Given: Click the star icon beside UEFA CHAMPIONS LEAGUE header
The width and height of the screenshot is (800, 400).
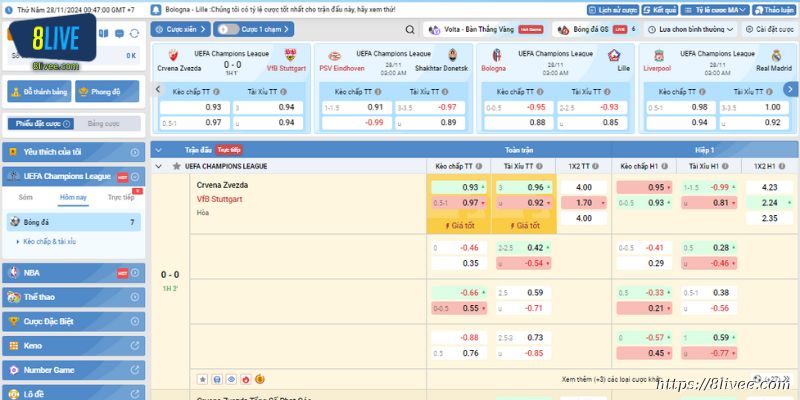Looking at the screenshot, I should pyautogui.click(x=174, y=166).
